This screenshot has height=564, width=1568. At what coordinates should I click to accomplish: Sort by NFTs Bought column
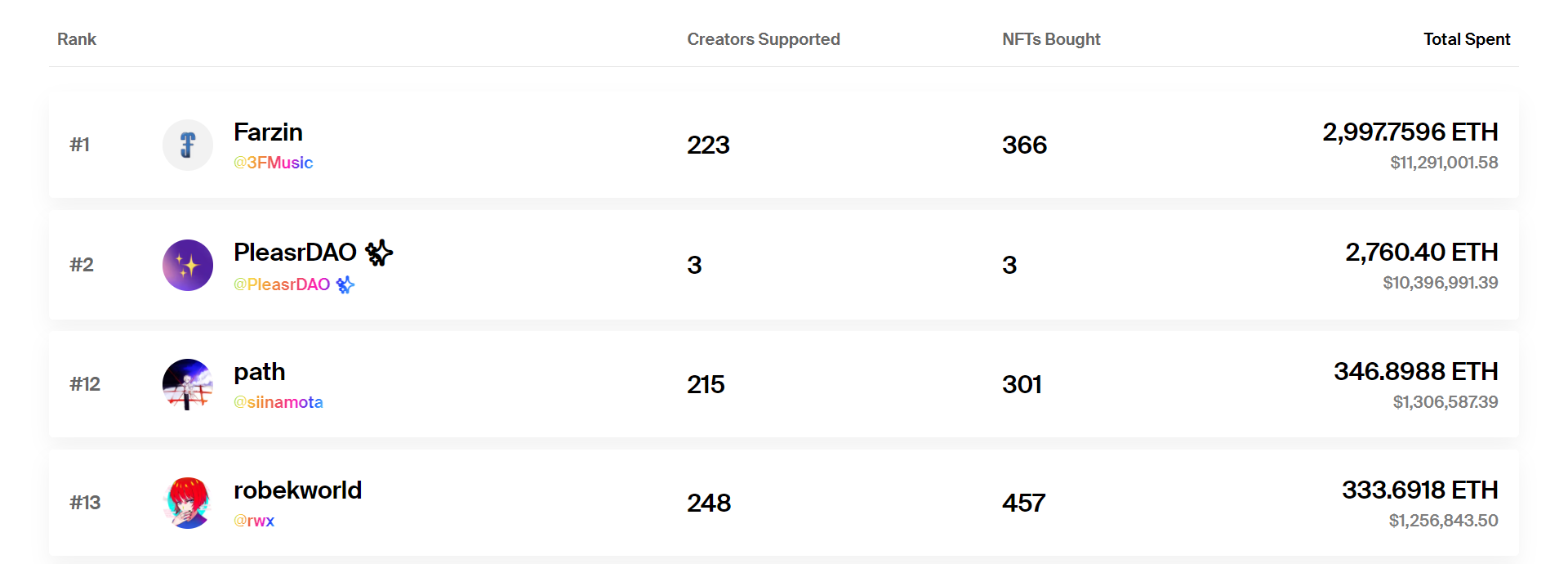click(x=1051, y=39)
